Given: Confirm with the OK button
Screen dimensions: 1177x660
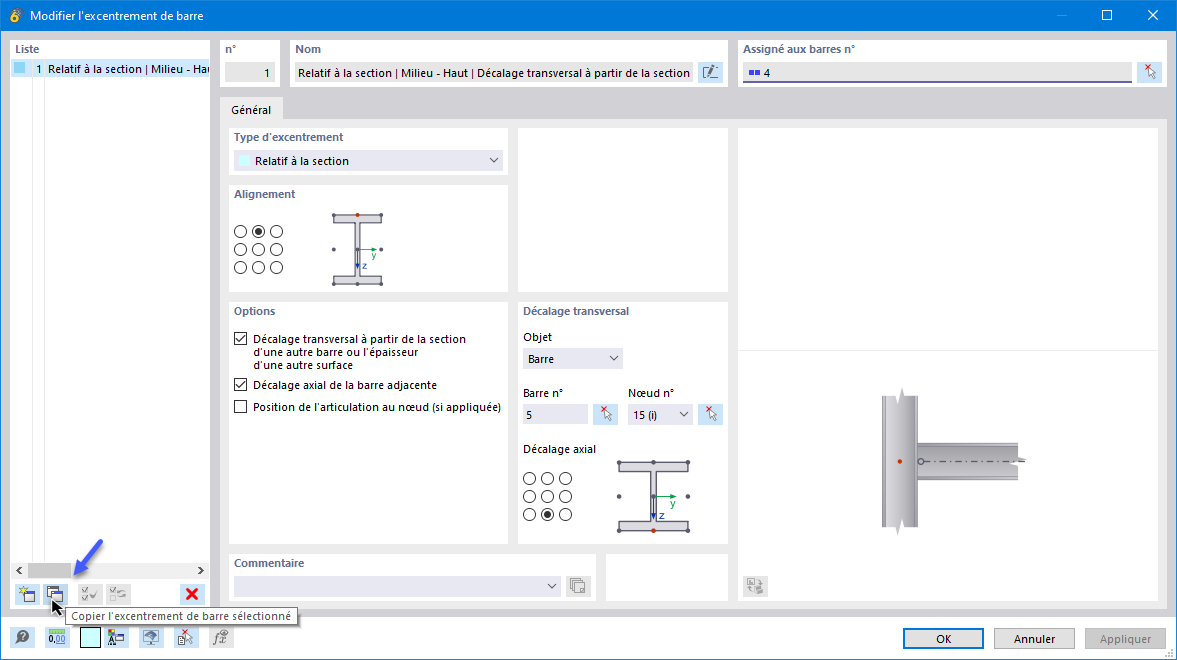Looking at the screenshot, I should [943, 638].
